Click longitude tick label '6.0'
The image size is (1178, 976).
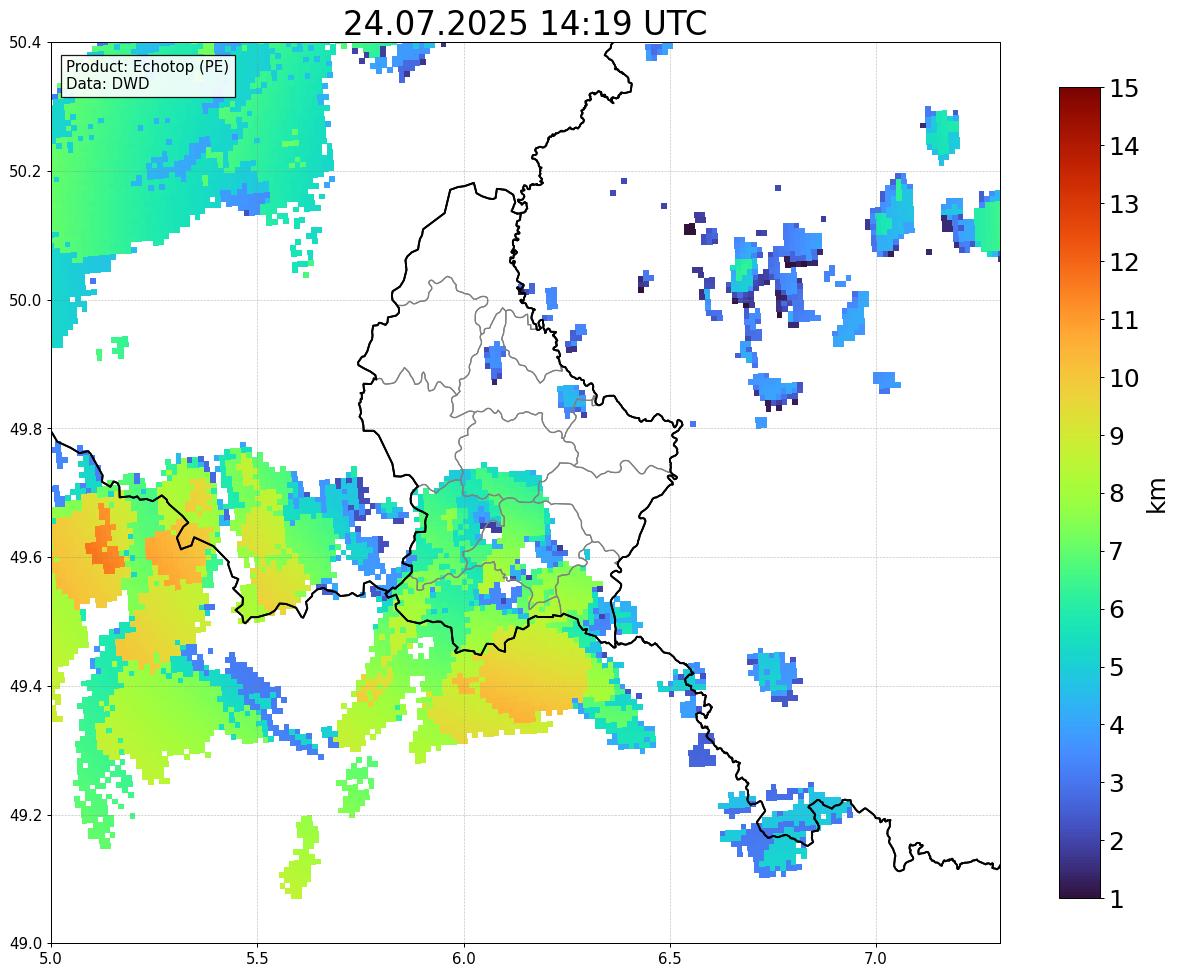(464, 959)
